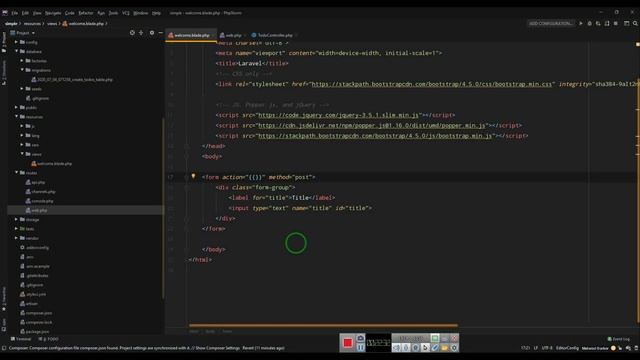640x360 pixels.
Task: Click the Add Configuration button
Action: 551,24
